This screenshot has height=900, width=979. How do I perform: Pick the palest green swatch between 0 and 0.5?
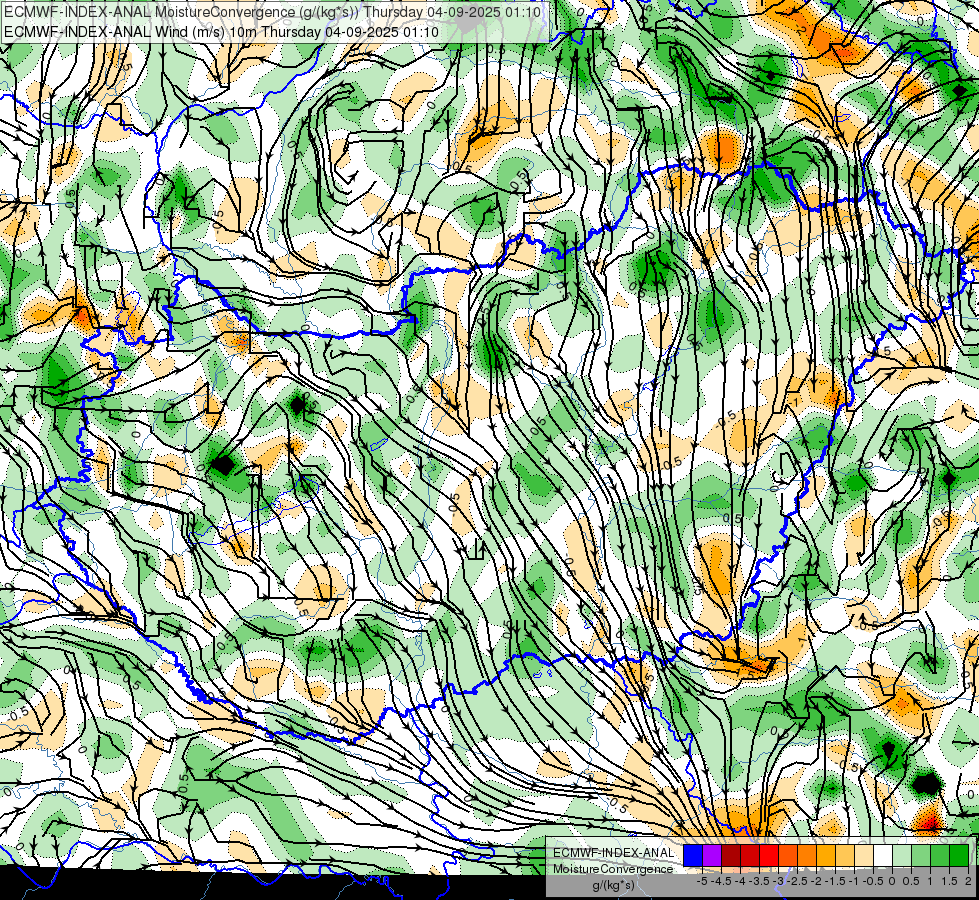(x=902, y=856)
